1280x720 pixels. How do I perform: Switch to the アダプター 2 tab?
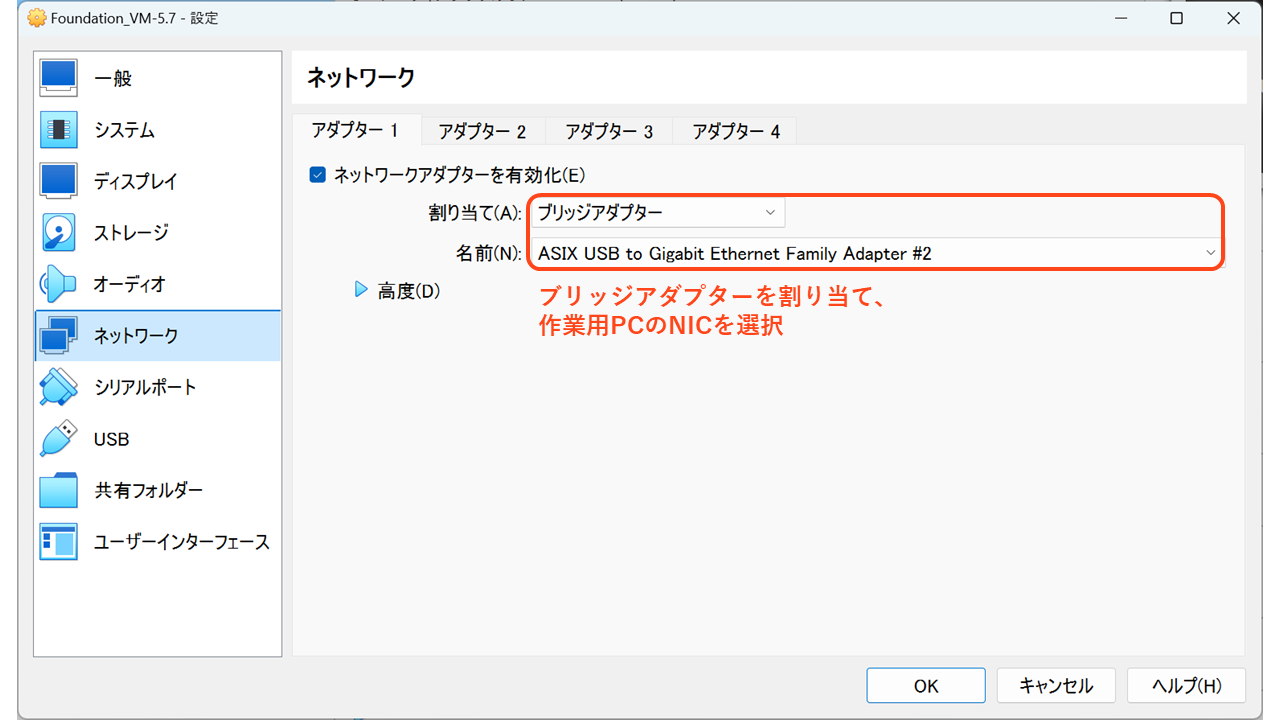click(483, 132)
